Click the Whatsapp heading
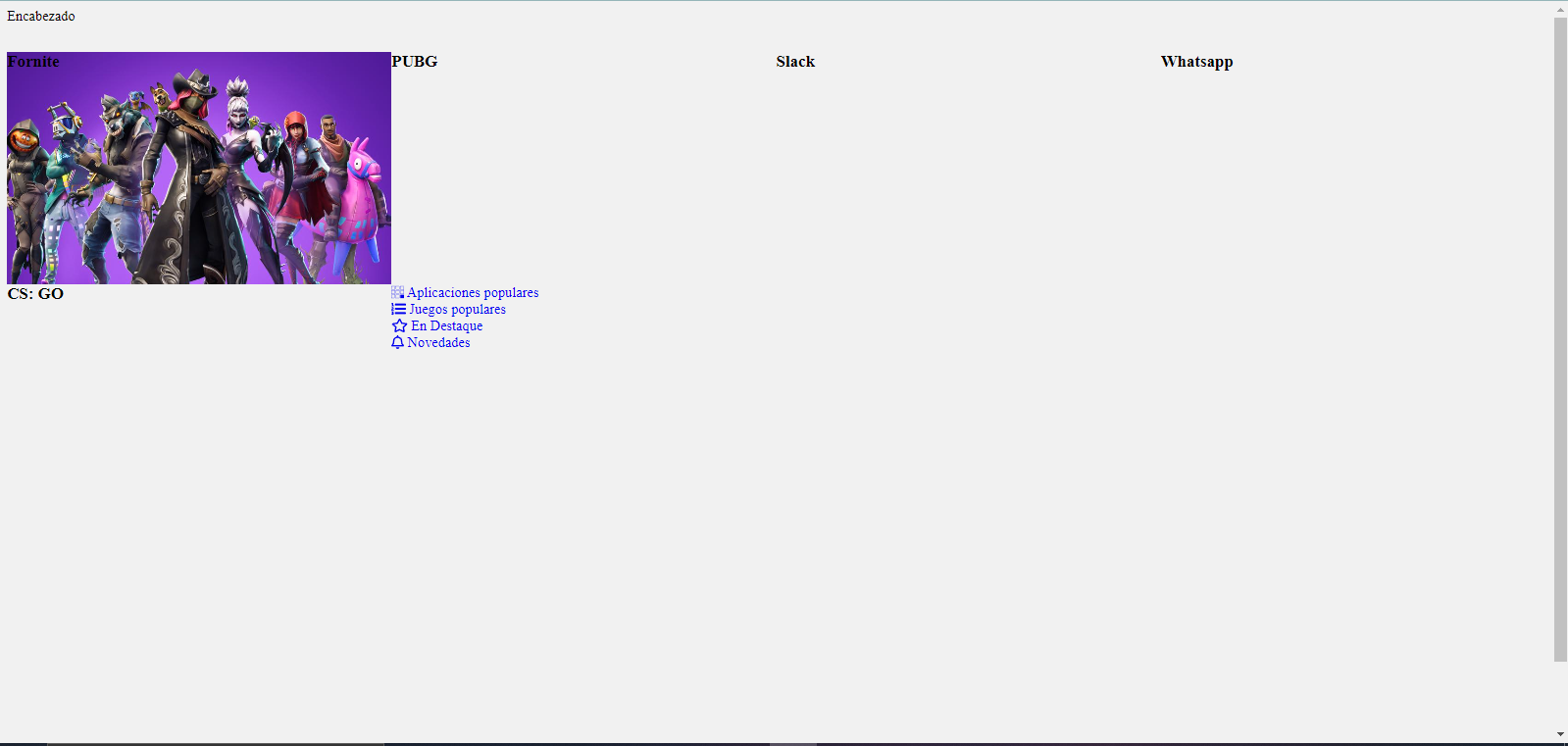This screenshot has width=1568, height=746. pyautogui.click(x=1196, y=61)
